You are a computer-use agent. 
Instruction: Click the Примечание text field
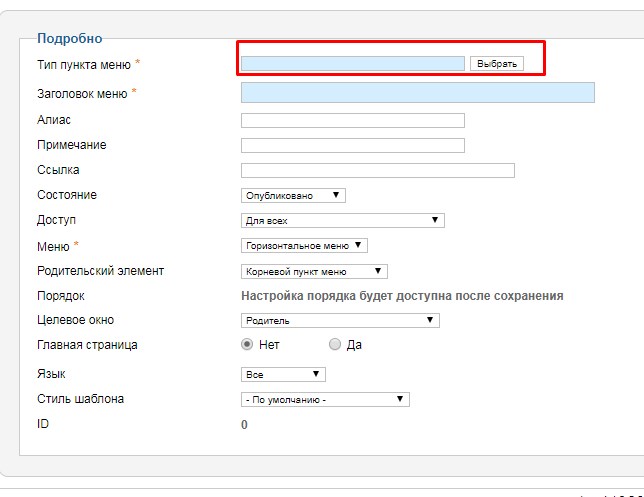(353, 145)
